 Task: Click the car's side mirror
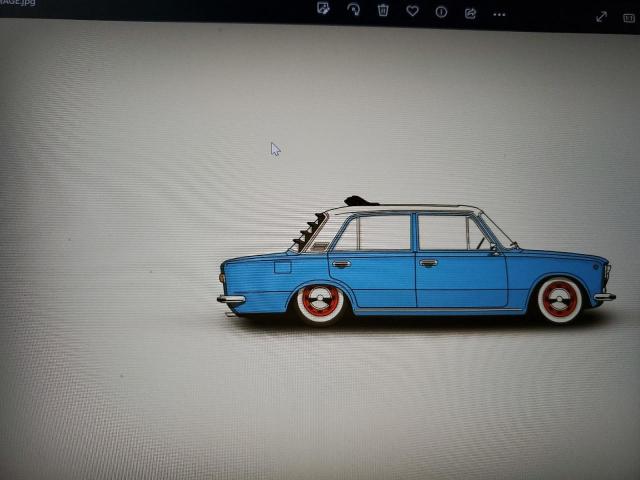pyautogui.click(x=493, y=249)
